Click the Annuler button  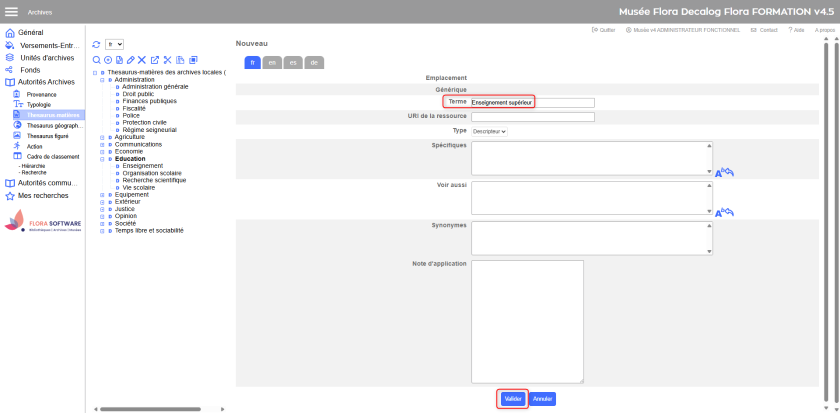(542, 398)
